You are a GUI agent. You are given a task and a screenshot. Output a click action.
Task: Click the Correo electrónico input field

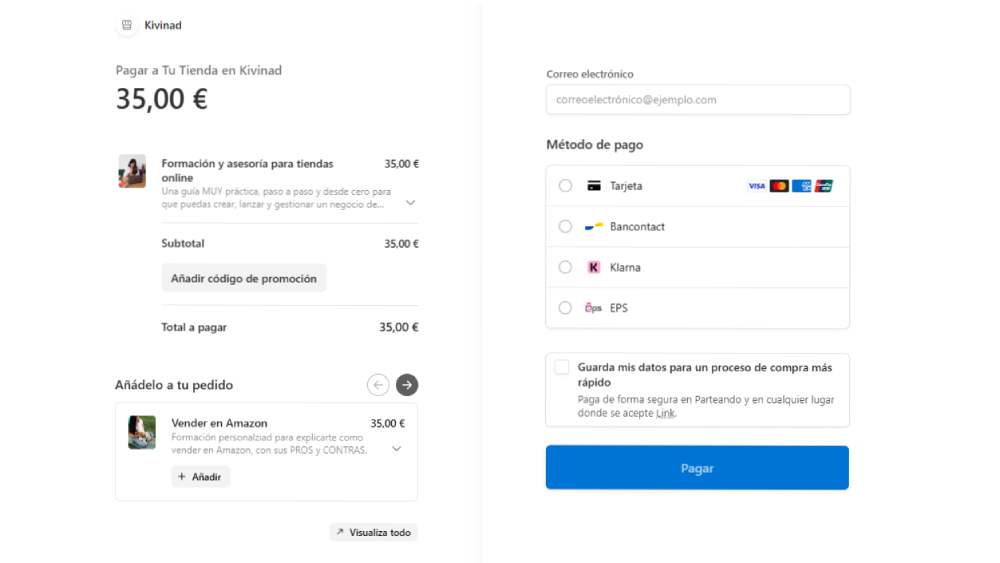(698, 100)
